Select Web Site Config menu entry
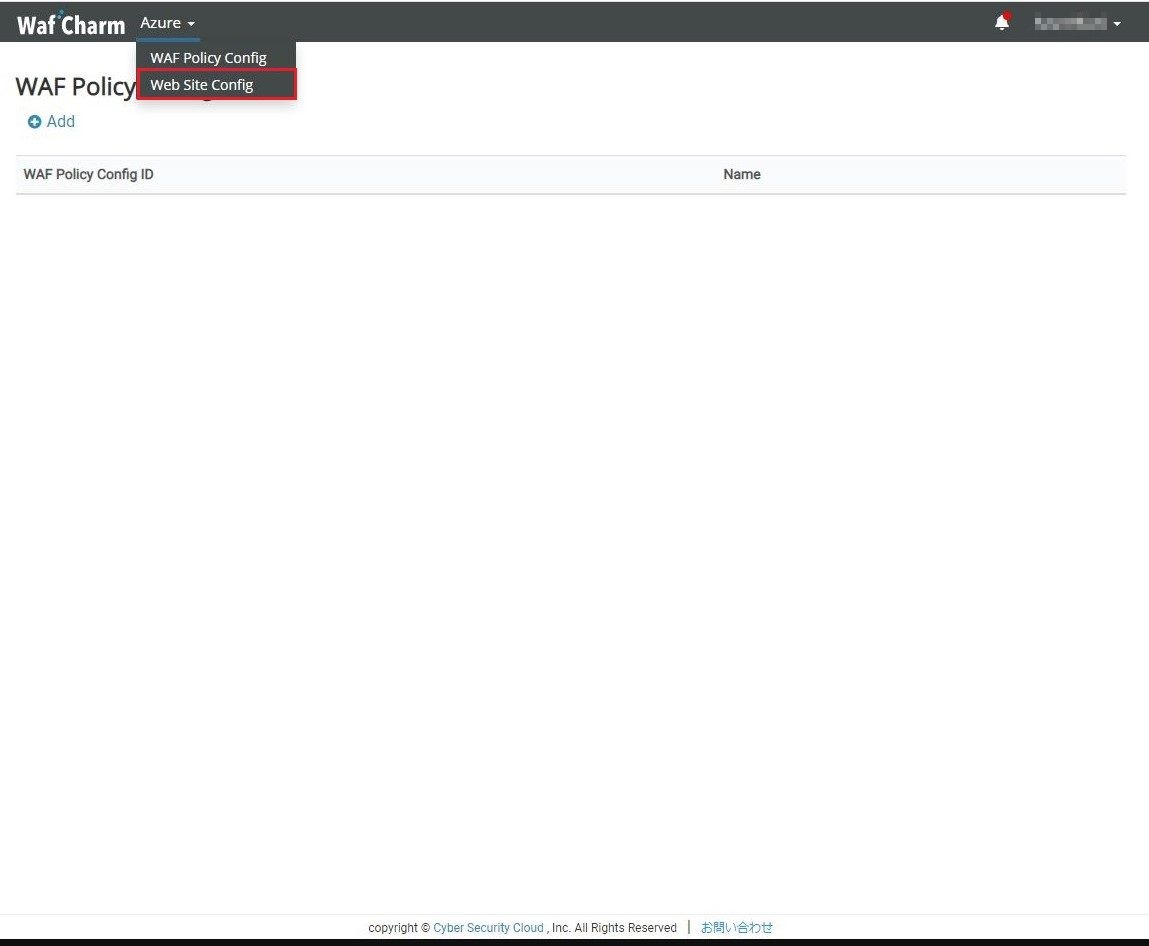 [216, 84]
